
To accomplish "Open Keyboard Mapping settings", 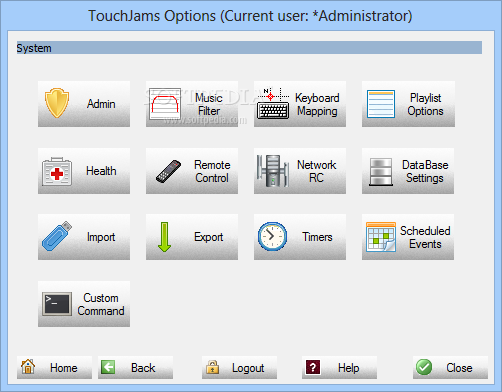I will tap(300, 104).
